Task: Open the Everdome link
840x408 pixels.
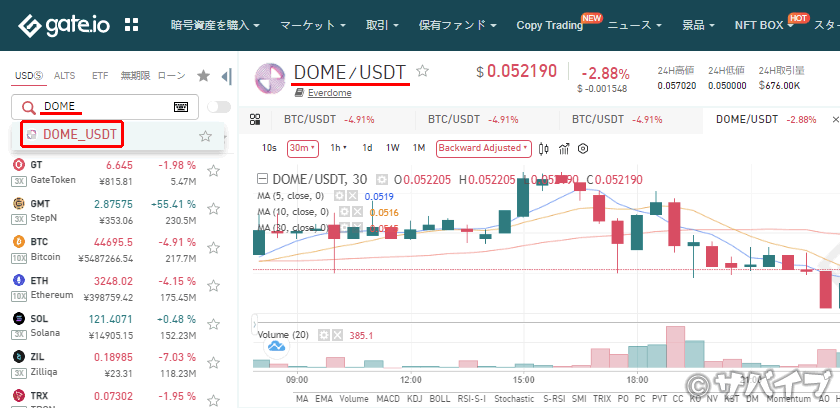Action: (329, 93)
